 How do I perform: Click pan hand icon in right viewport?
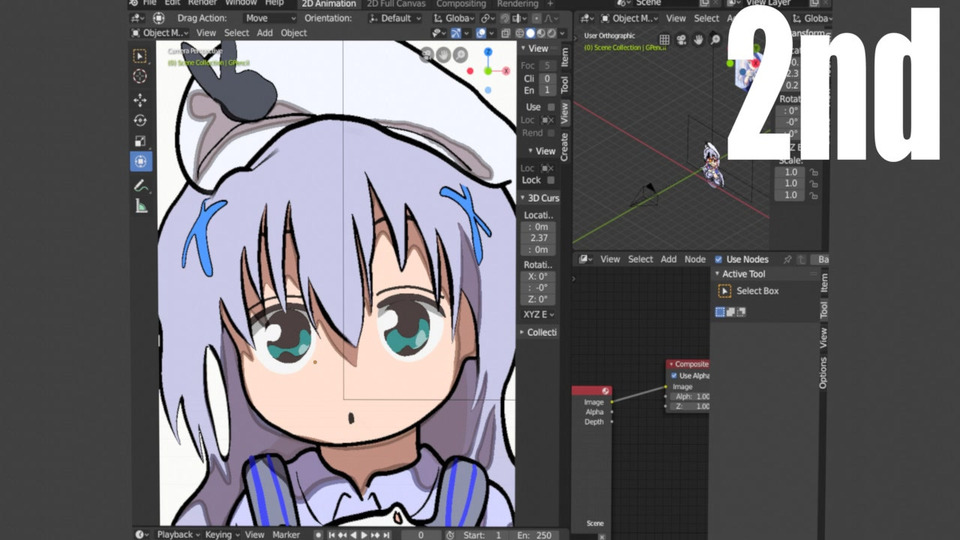699,40
